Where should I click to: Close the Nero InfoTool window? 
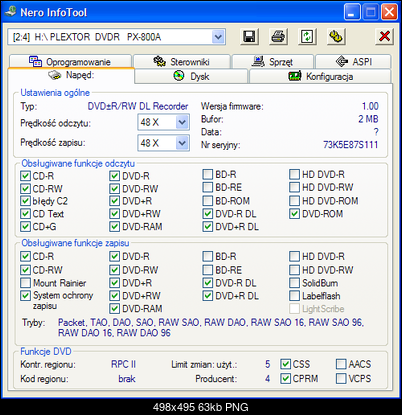(389, 13)
